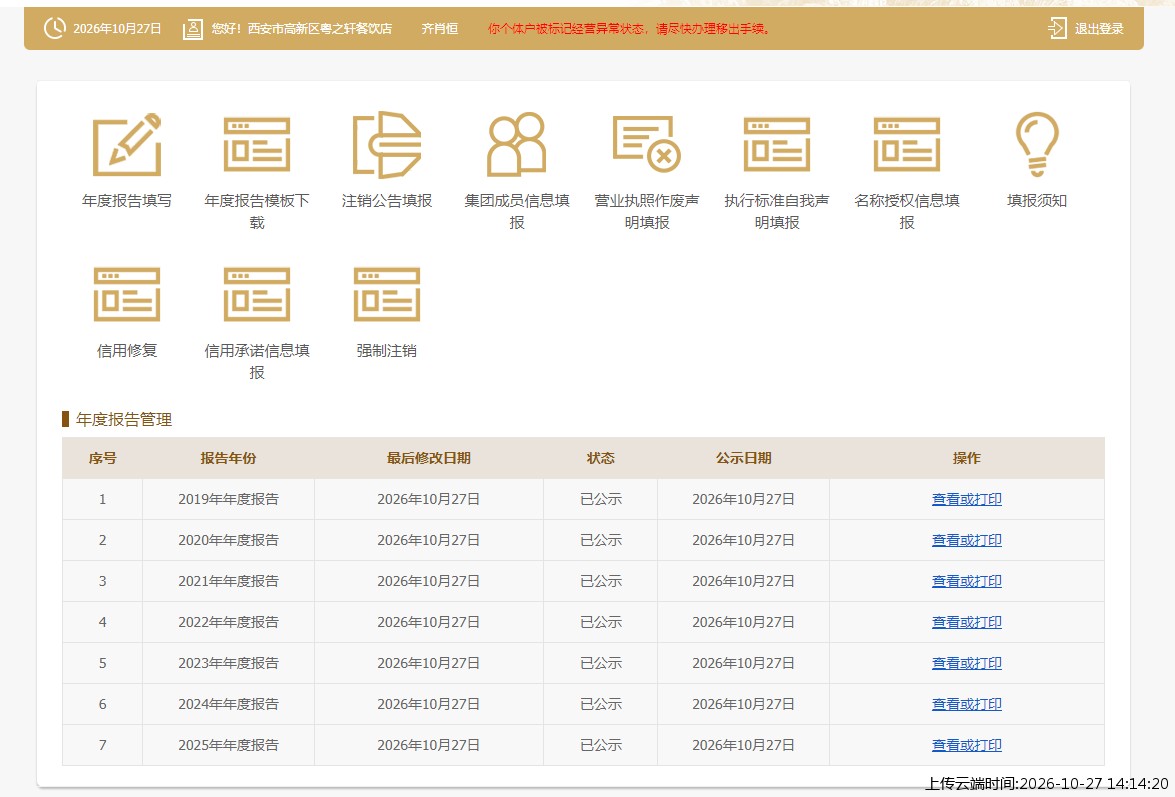Open the 年度报告填写 pencil icon
Viewport: 1175px width, 797px height.
[127, 145]
